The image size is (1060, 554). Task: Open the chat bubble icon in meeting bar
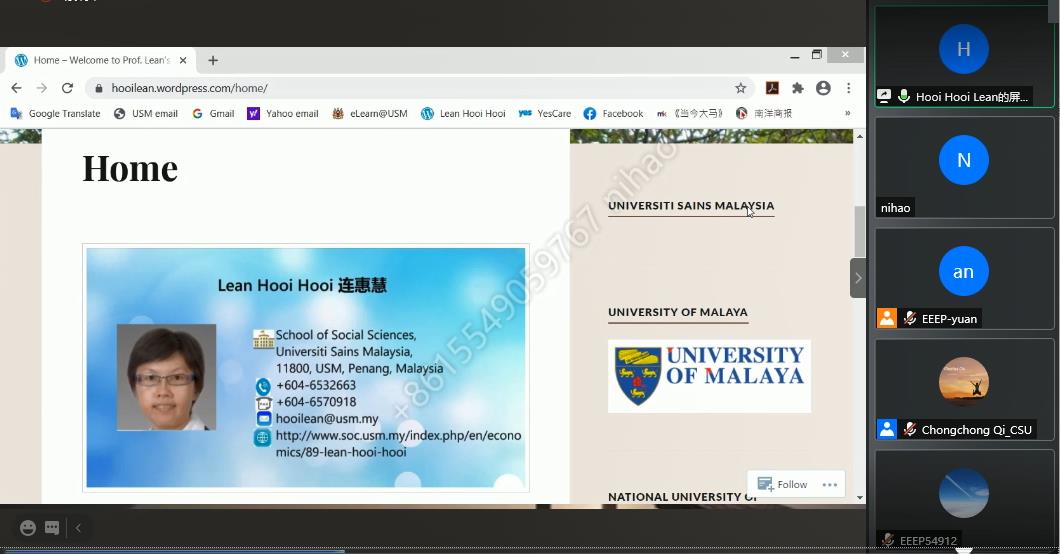coord(52,528)
